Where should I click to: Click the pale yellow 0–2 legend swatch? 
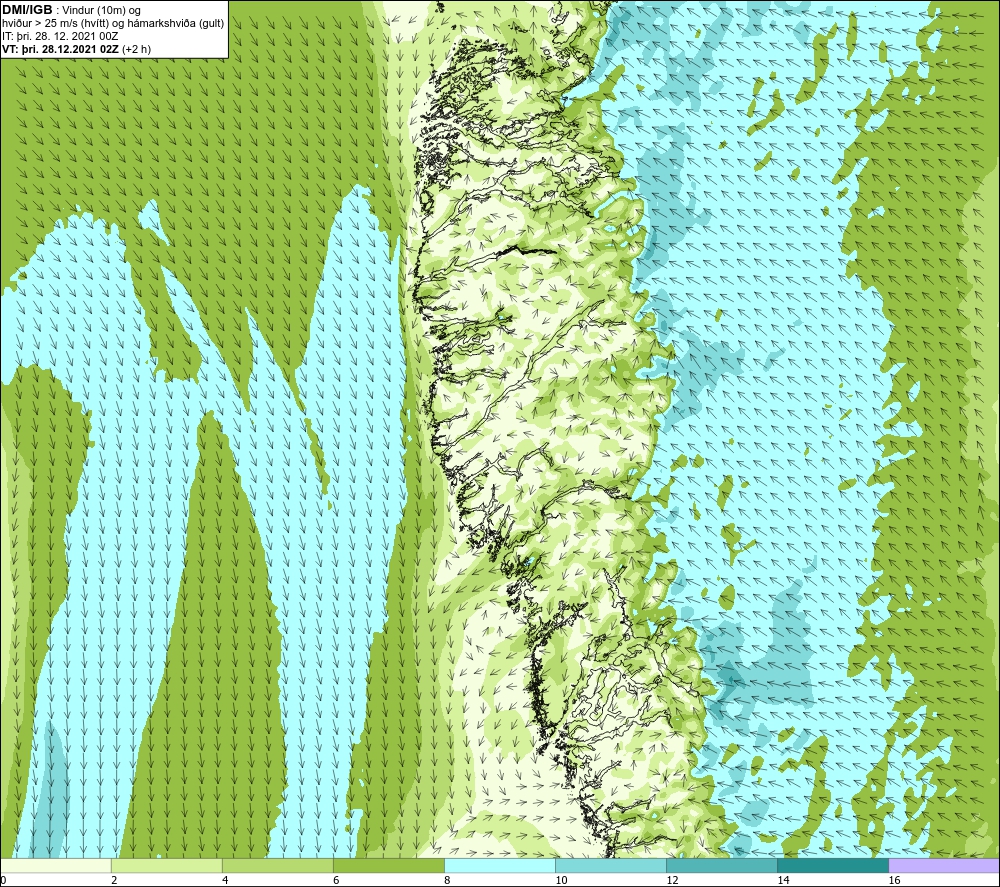coord(56,866)
